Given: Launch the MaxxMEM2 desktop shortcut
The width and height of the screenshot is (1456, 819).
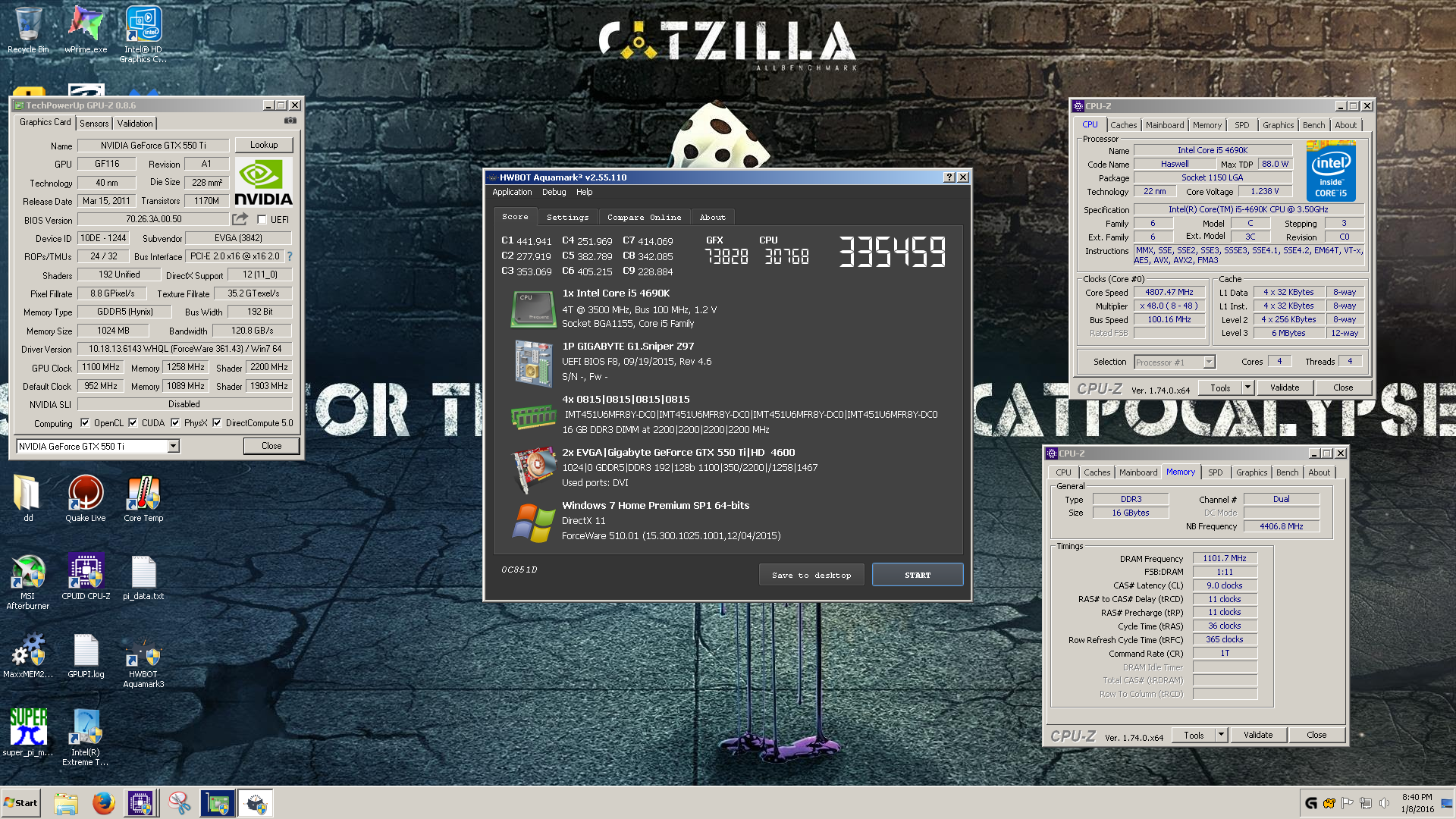Looking at the screenshot, I should tap(28, 654).
